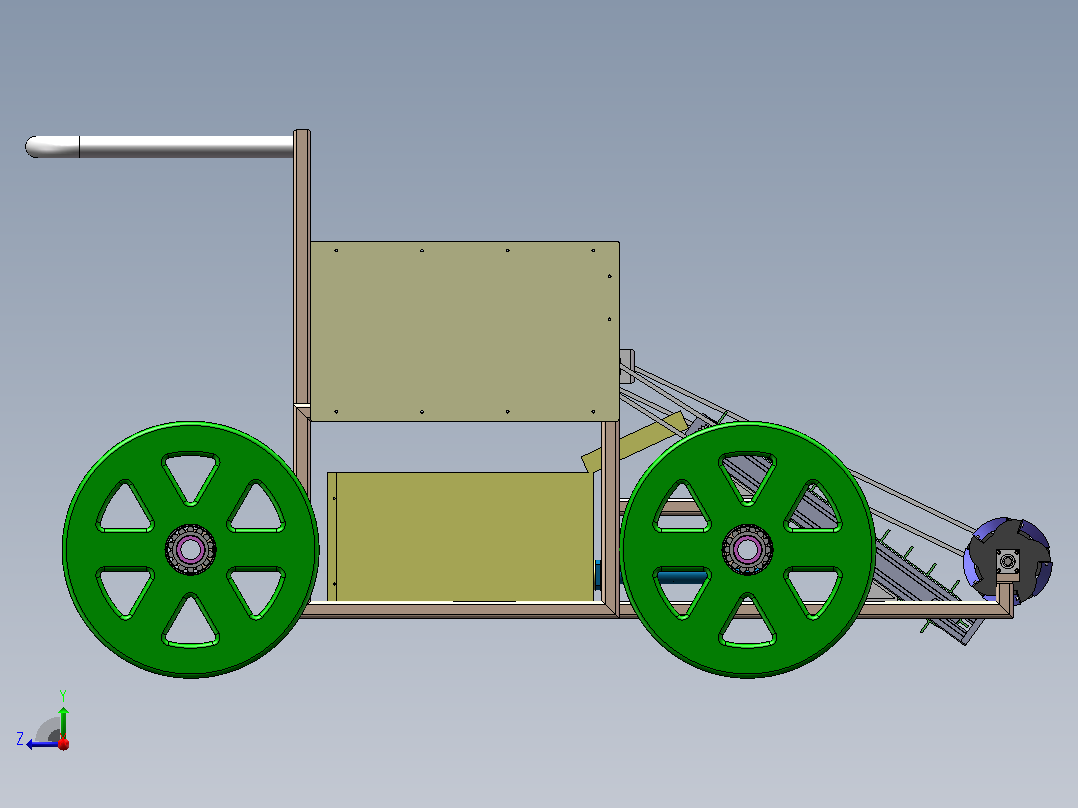
Task: Select the silver handle bar grip
Action: pos(160,146)
